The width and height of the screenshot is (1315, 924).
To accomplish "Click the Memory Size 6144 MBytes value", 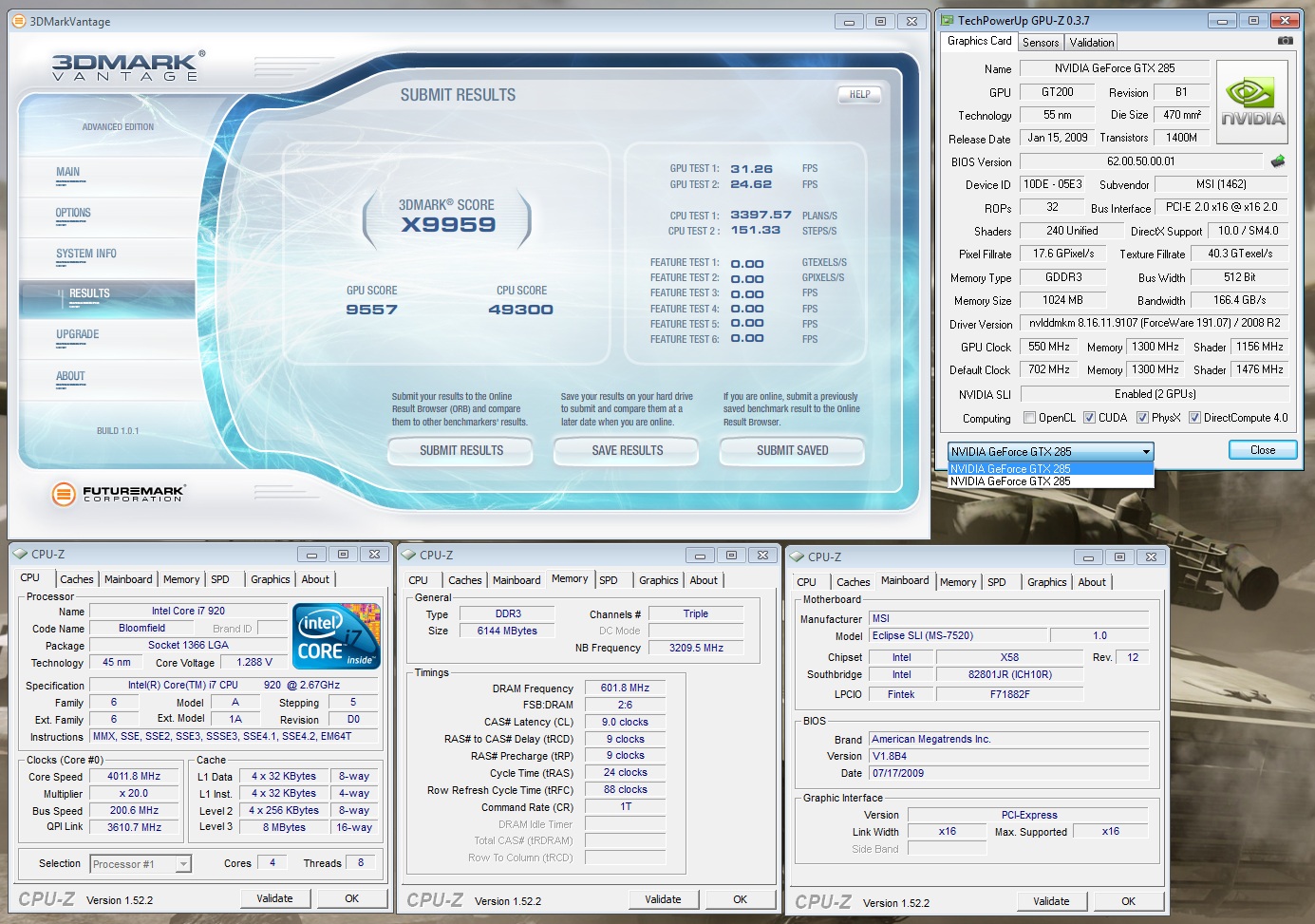I will coord(507,631).
